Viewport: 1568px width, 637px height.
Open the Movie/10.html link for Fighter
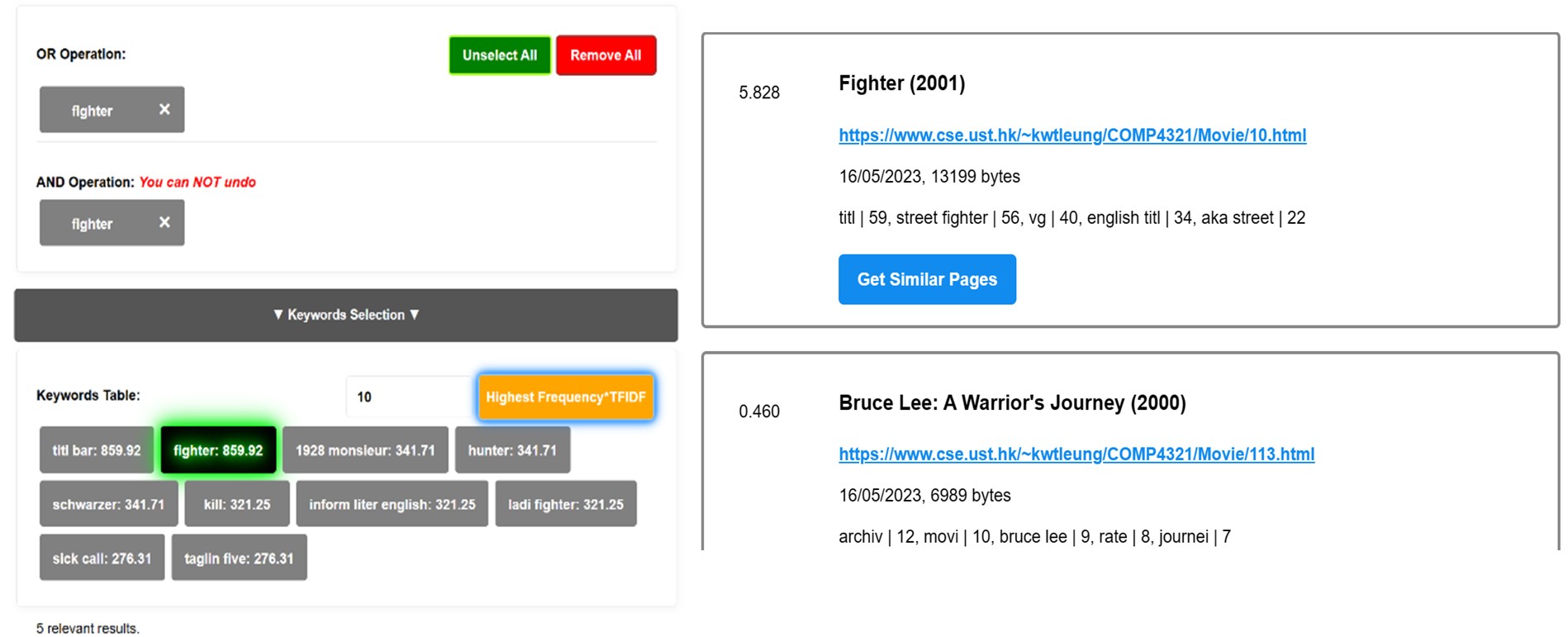(x=1072, y=135)
